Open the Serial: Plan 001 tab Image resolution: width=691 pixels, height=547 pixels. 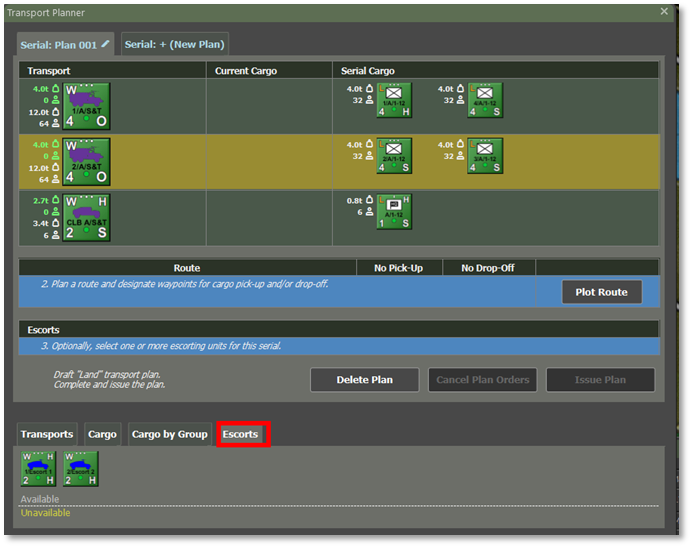(x=58, y=45)
